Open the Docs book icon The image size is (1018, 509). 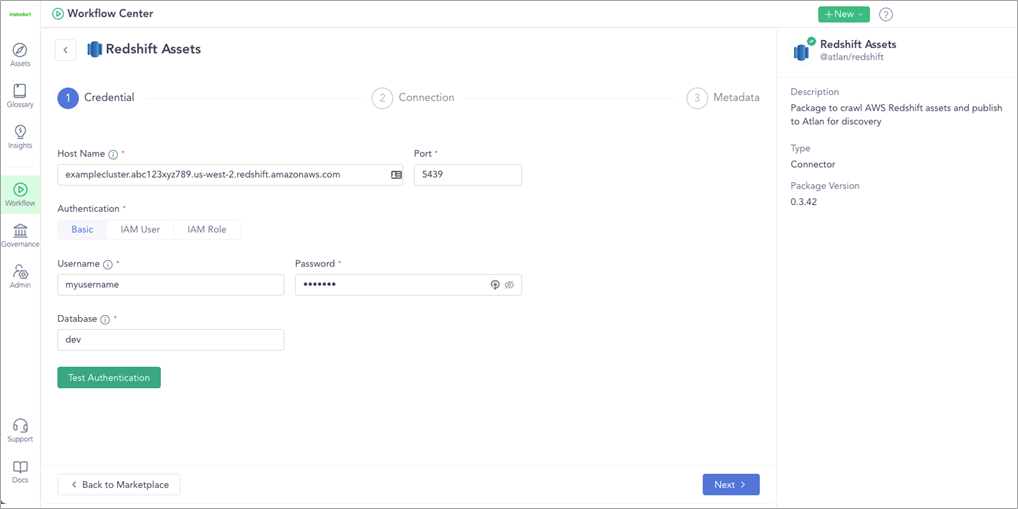click(x=20, y=467)
